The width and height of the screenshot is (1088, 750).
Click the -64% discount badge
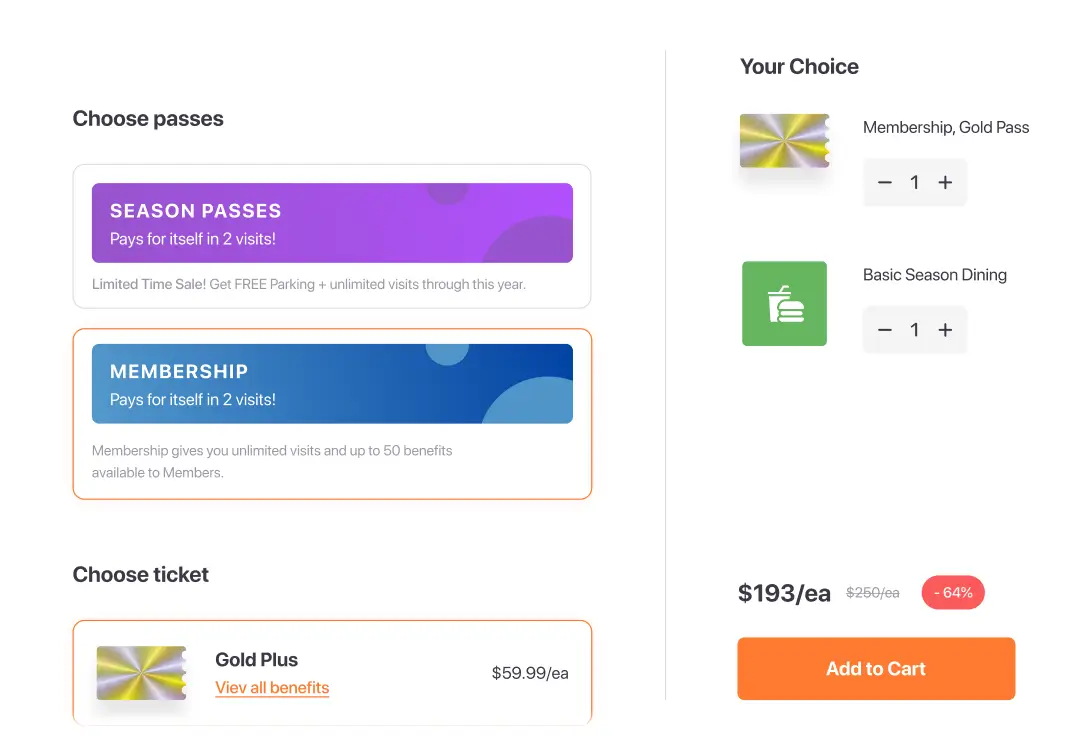click(x=952, y=593)
